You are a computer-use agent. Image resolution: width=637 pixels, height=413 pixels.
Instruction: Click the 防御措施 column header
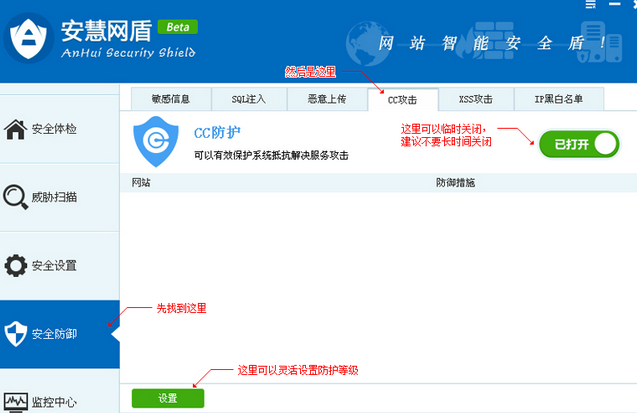tap(455, 183)
